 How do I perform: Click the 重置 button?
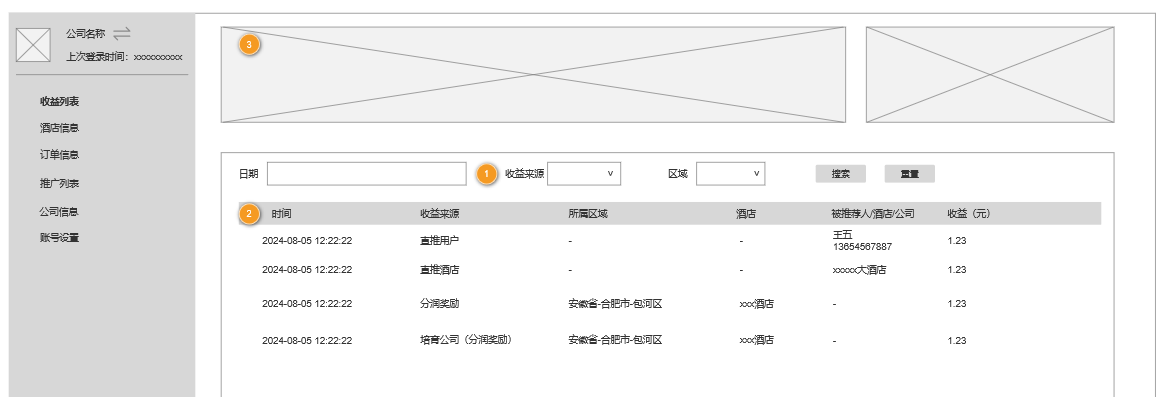click(909, 174)
